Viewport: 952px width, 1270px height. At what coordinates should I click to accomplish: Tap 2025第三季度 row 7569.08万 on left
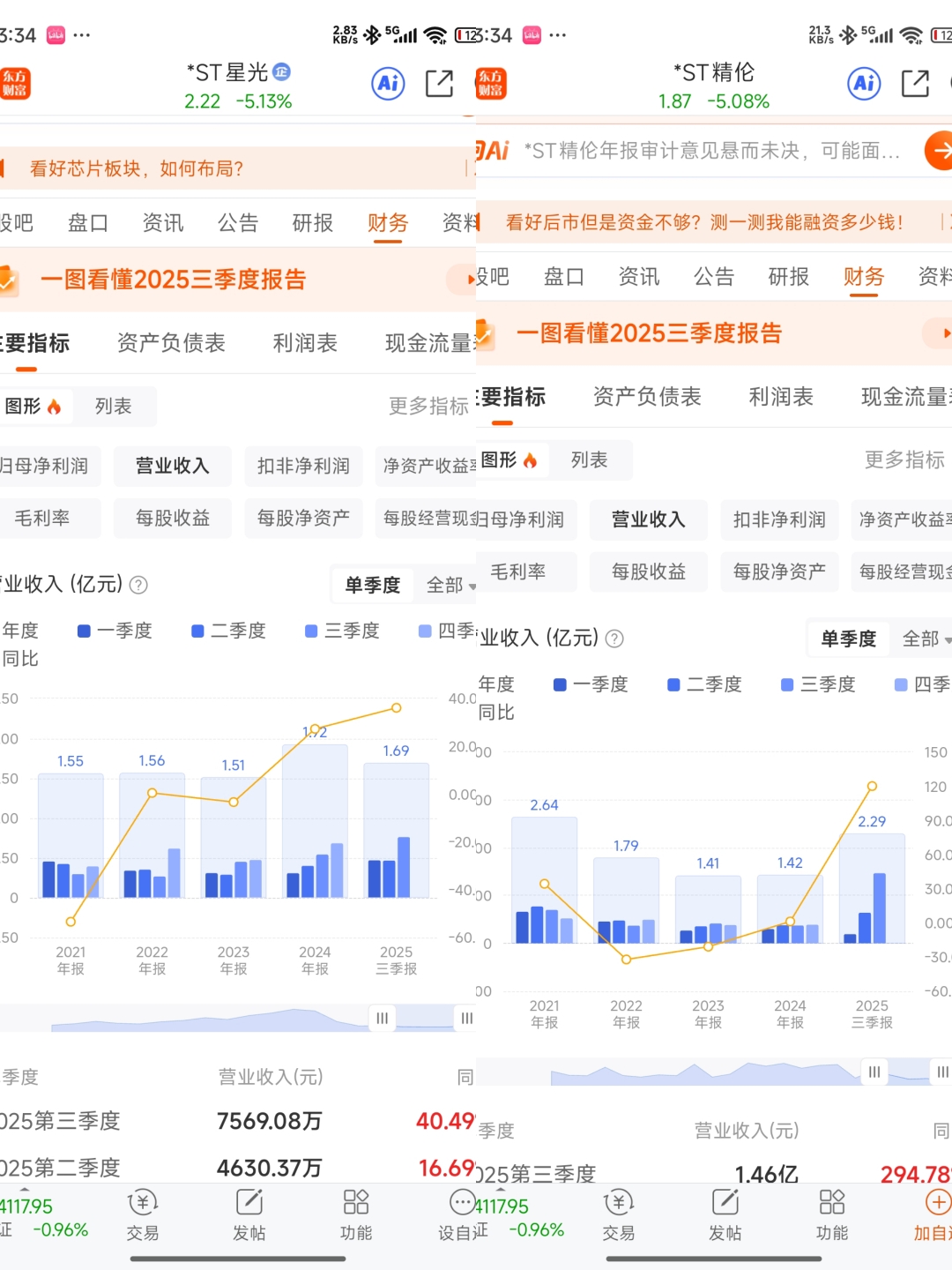pos(238,1121)
